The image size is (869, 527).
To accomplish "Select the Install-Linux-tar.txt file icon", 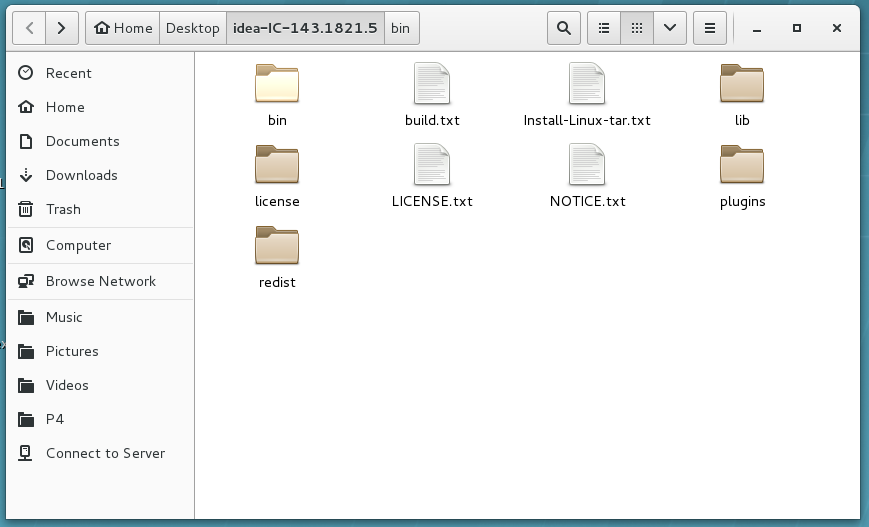I will [587, 83].
